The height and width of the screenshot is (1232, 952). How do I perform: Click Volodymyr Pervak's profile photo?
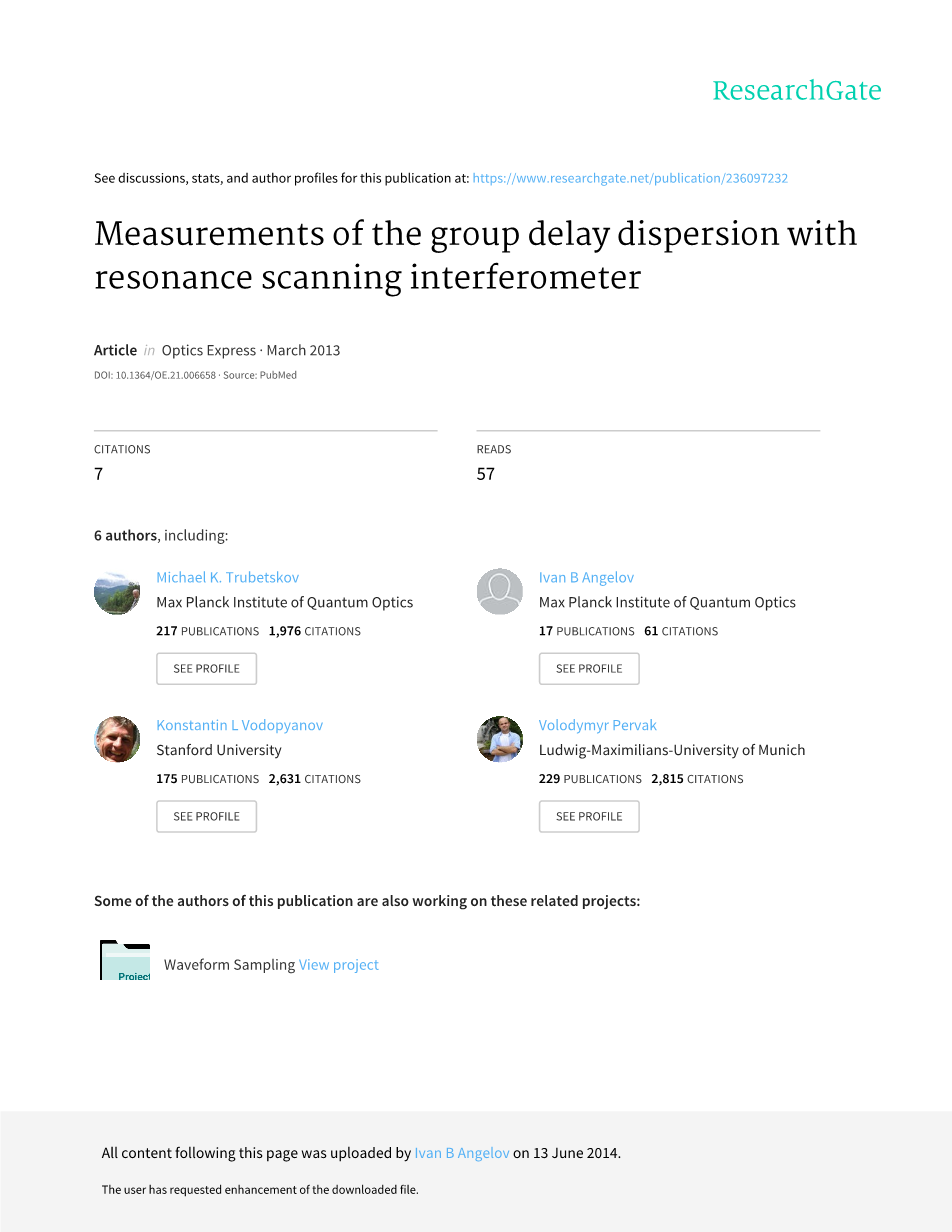pyautogui.click(x=499, y=740)
